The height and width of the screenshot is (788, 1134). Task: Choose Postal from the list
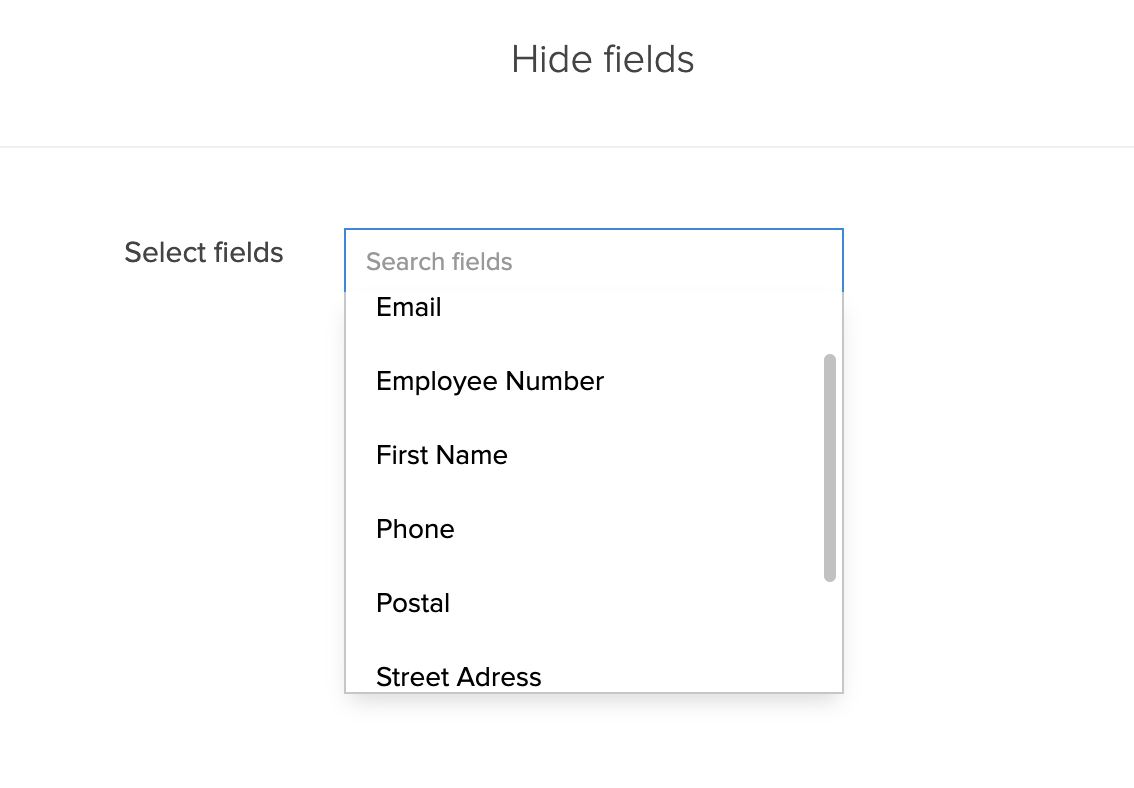tap(413, 603)
